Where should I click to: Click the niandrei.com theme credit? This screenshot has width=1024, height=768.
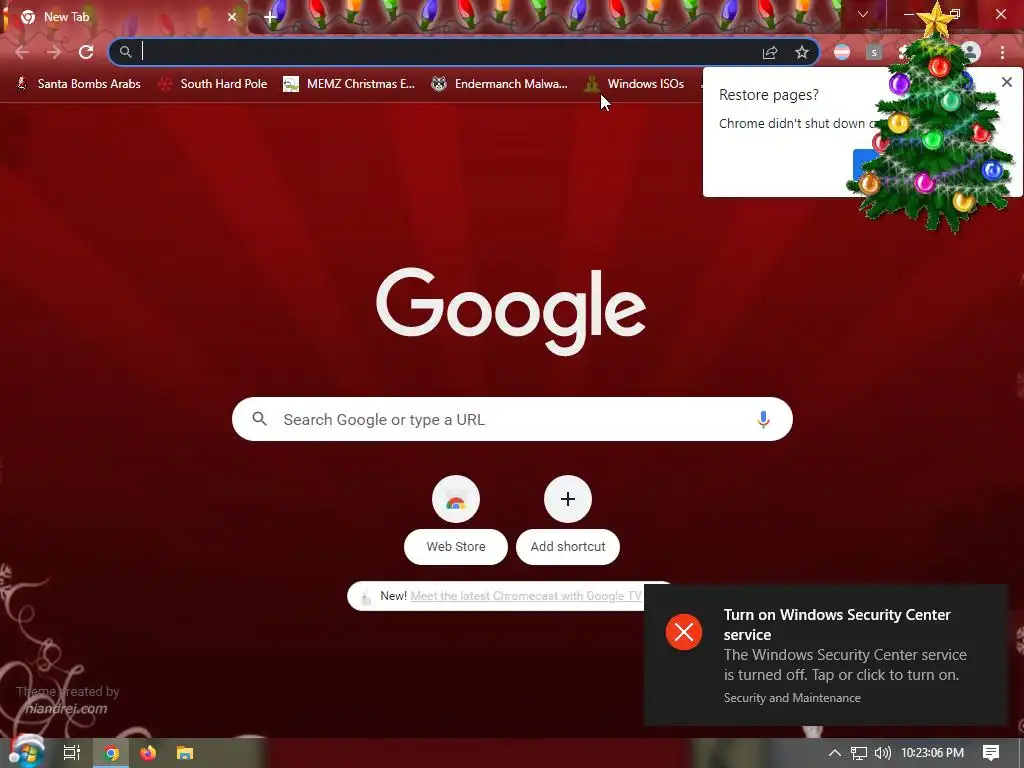65,709
